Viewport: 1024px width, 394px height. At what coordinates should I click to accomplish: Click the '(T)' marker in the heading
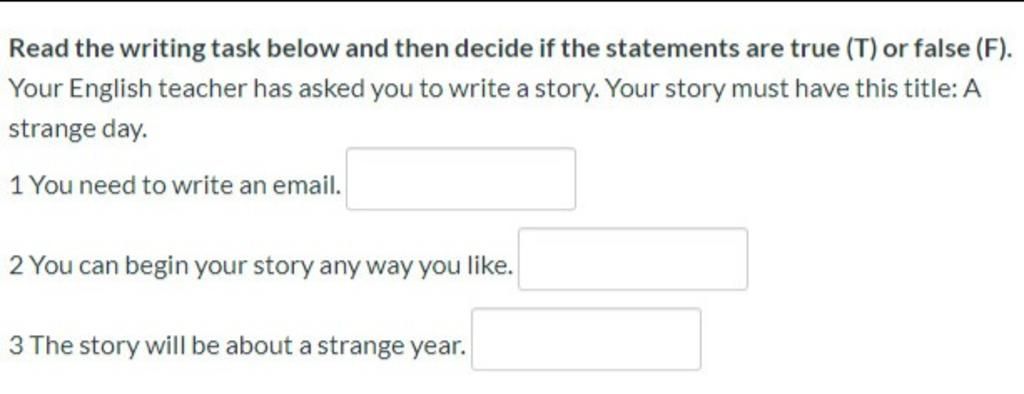pyautogui.click(x=862, y=49)
